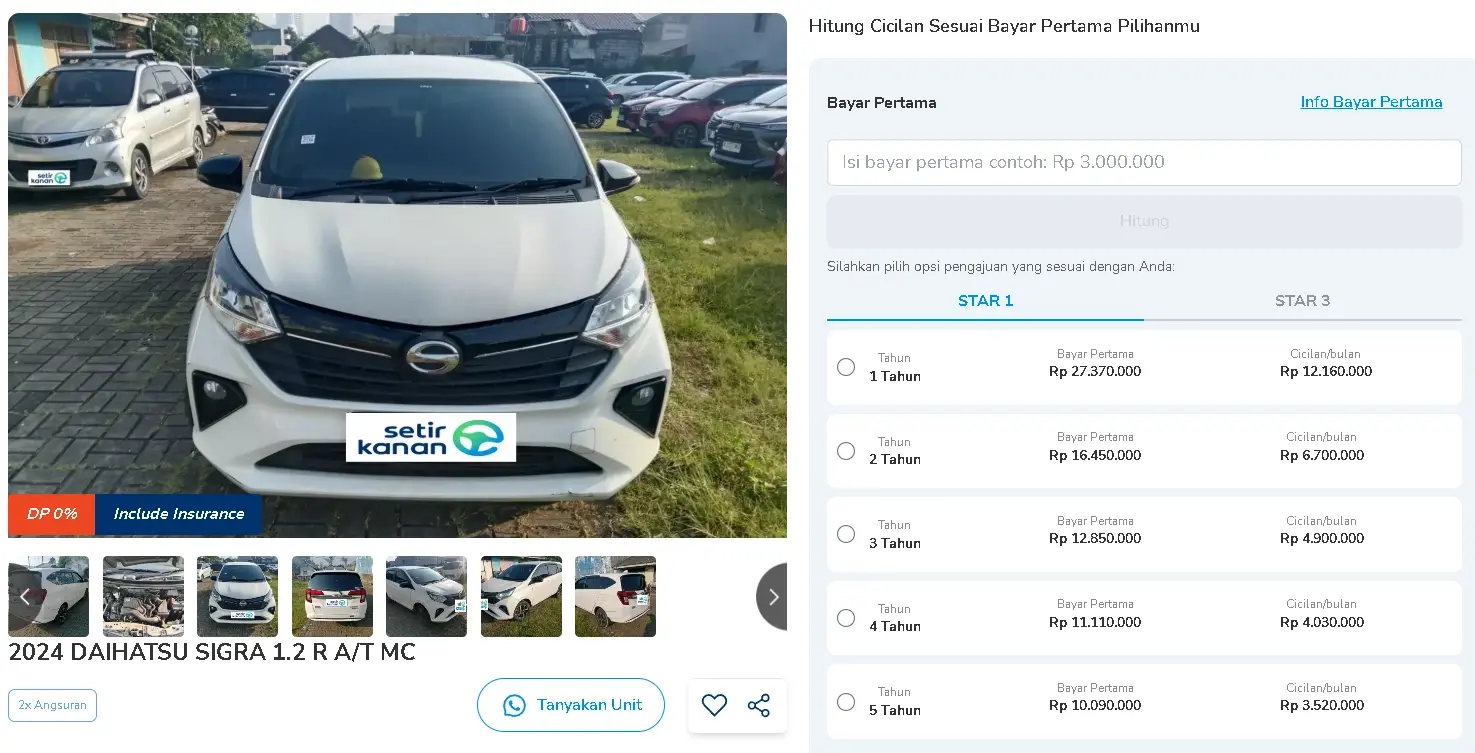Switch to the STAR 3 tab
Screen dimensions: 1475x753
coord(1302,301)
